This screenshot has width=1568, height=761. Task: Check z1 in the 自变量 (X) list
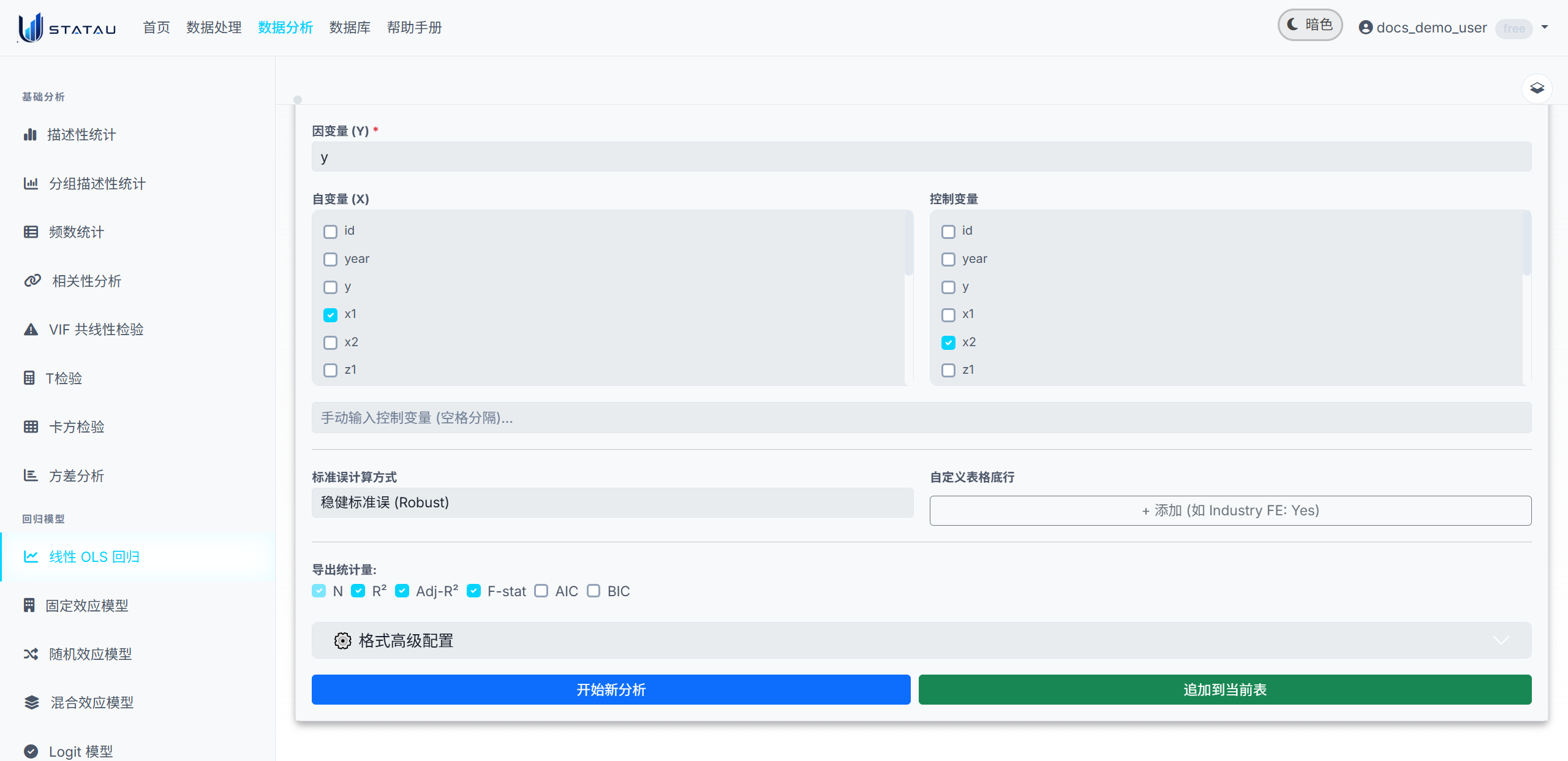click(x=330, y=370)
